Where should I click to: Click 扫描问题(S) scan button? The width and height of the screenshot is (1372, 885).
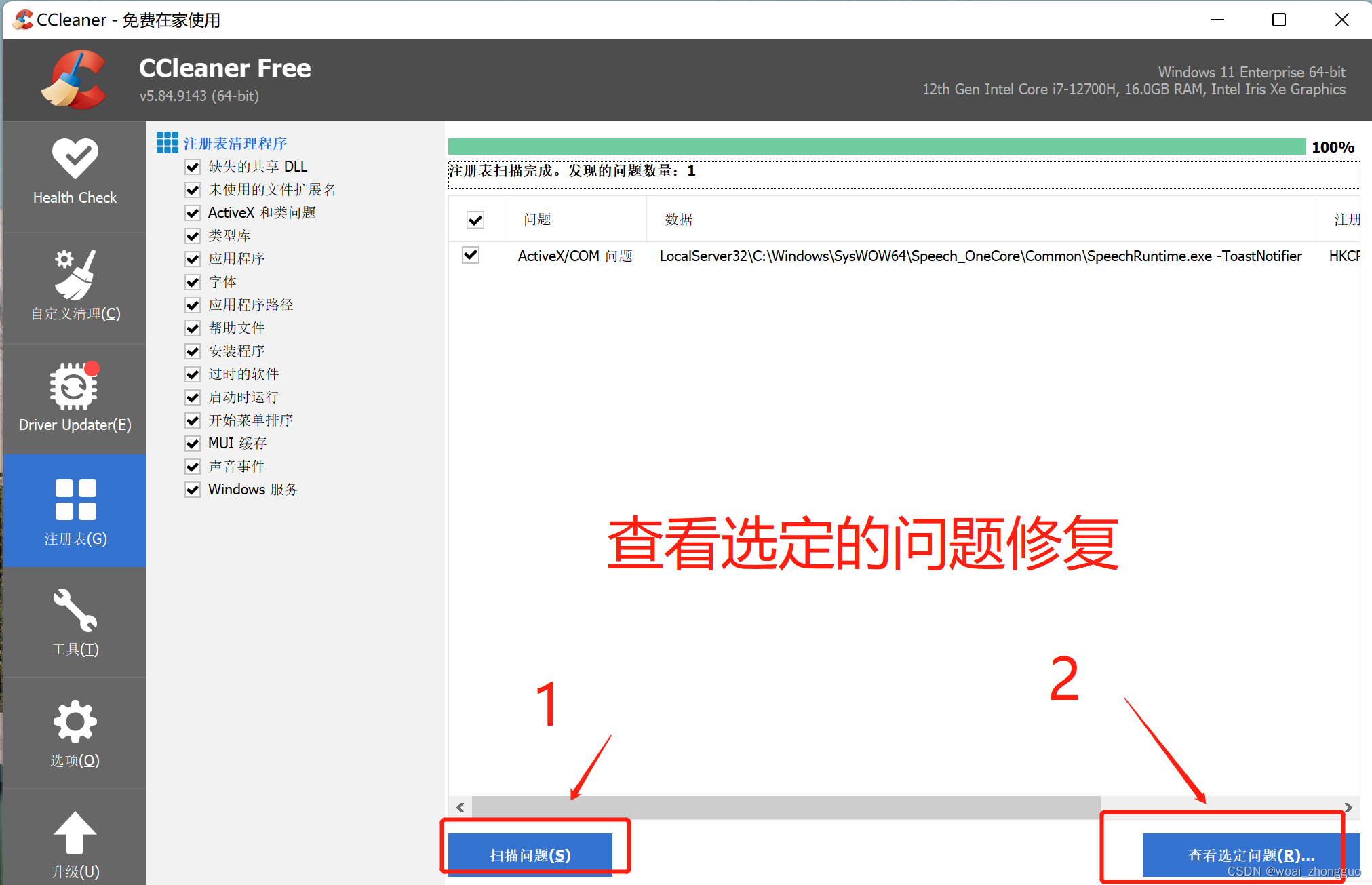[x=530, y=855]
